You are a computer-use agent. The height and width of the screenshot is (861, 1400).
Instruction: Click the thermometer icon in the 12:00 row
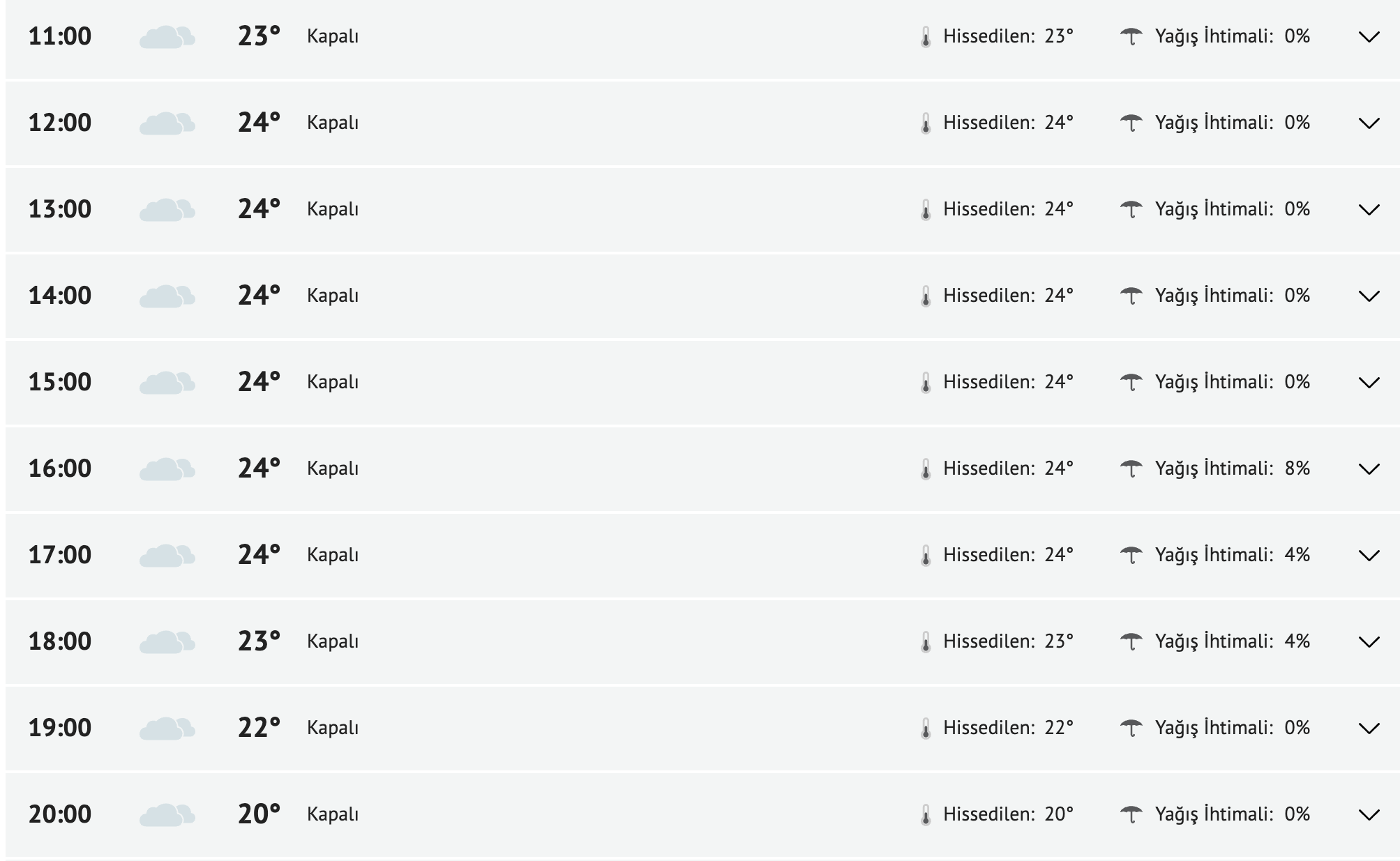926,123
